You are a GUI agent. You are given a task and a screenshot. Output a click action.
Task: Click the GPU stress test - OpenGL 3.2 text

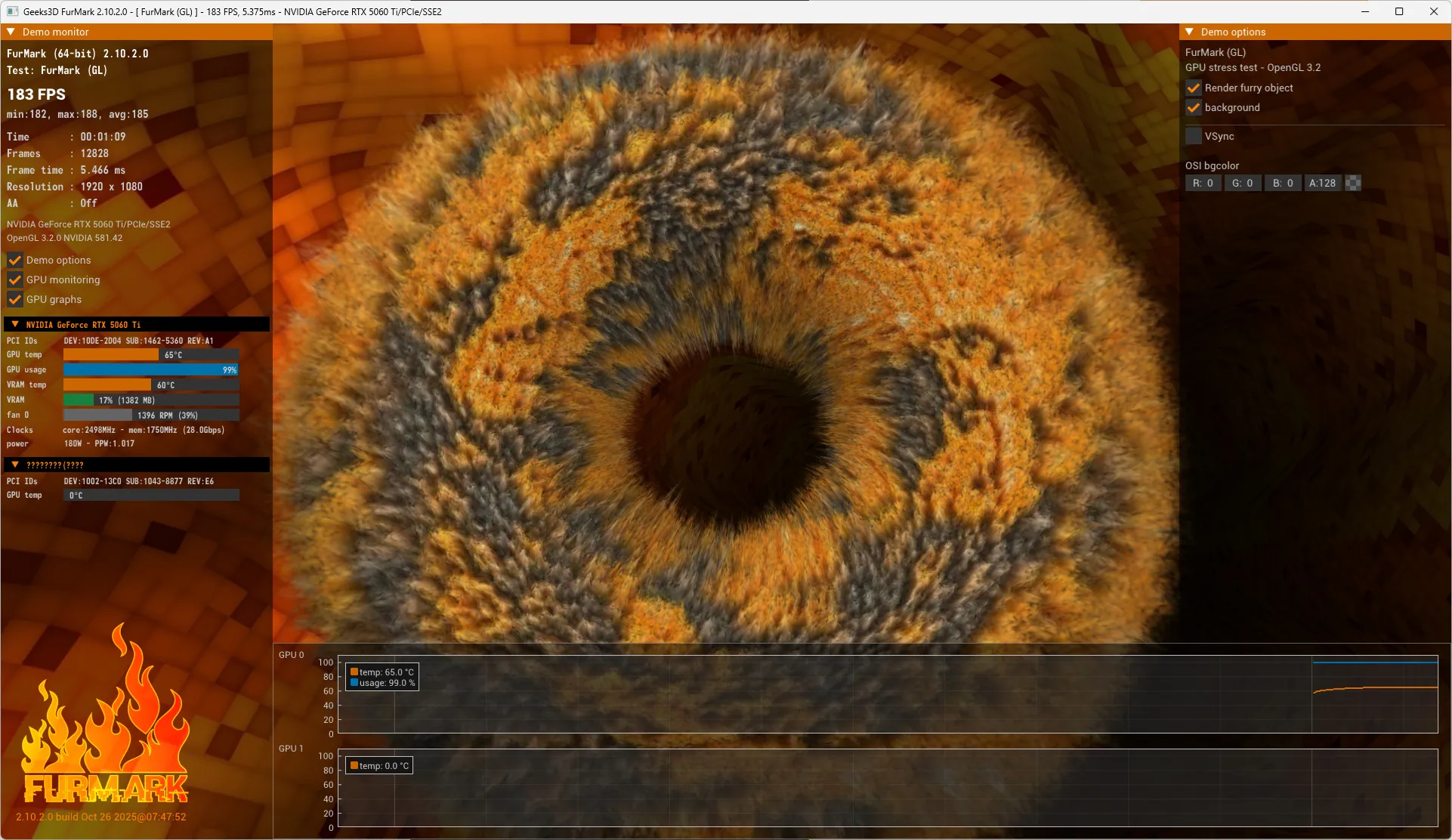tap(1253, 67)
